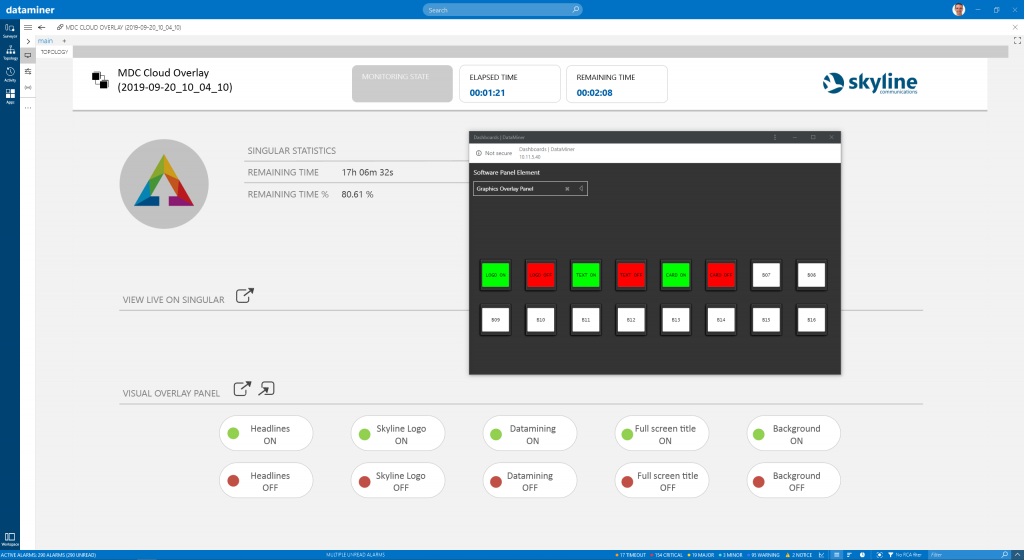1024x560 pixels.
Task: Turn Headlines OFF
Action: tap(266, 480)
